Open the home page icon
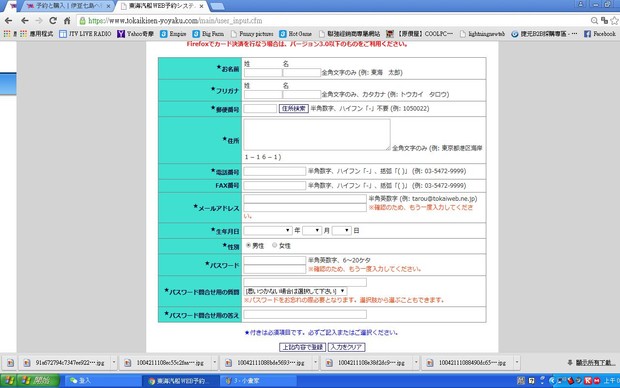 (67, 21)
